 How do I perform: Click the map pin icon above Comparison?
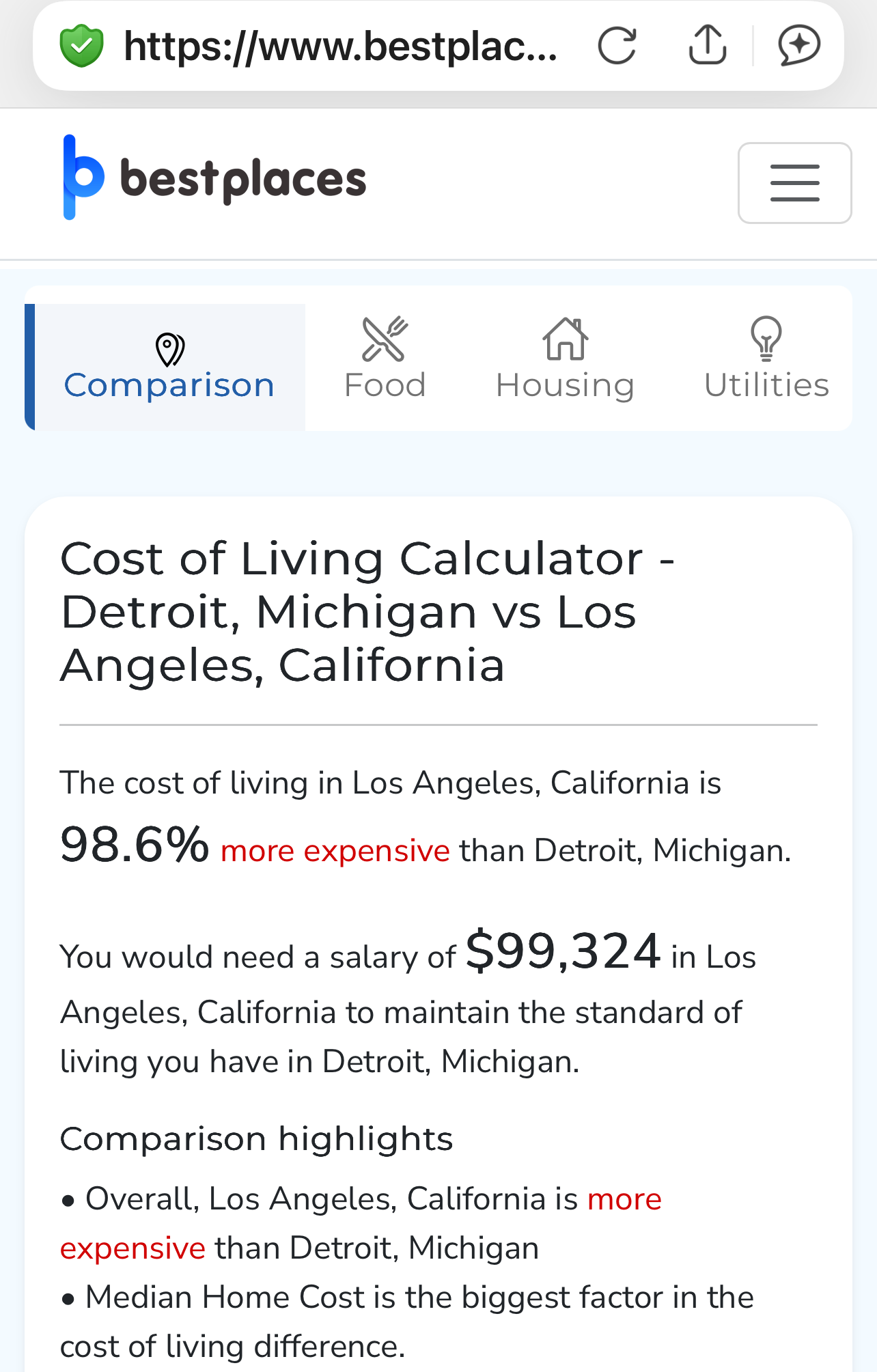click(x=169, y=349)
